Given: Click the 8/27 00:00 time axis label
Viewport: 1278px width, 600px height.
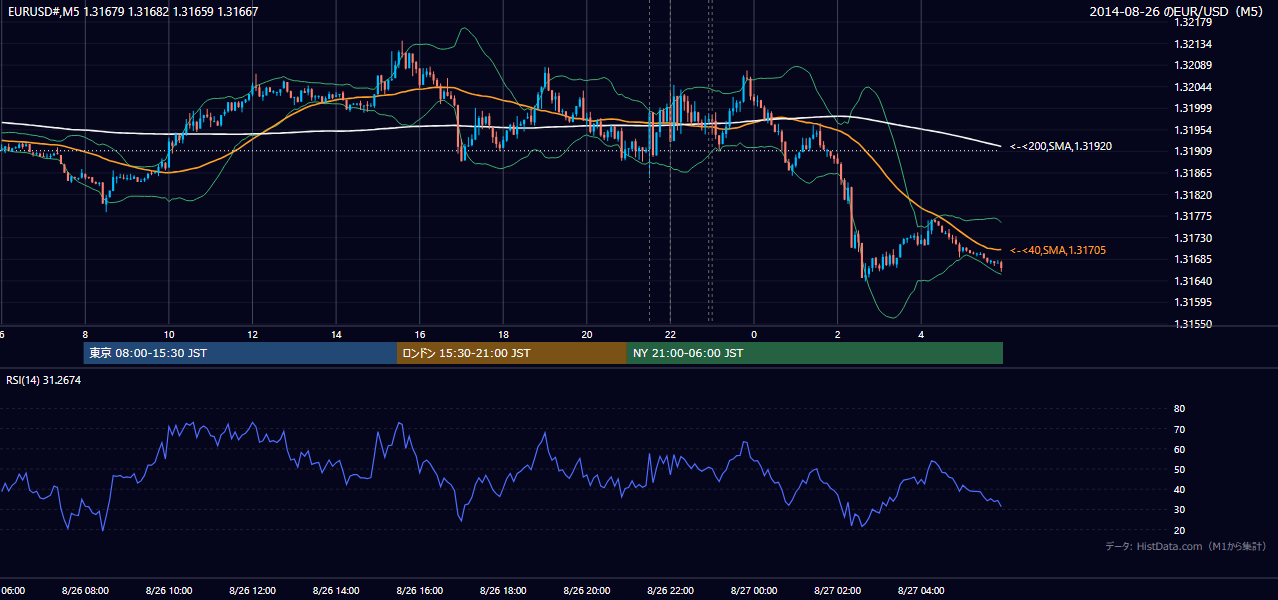Looking at the screenshot, I should pos(754,591).
